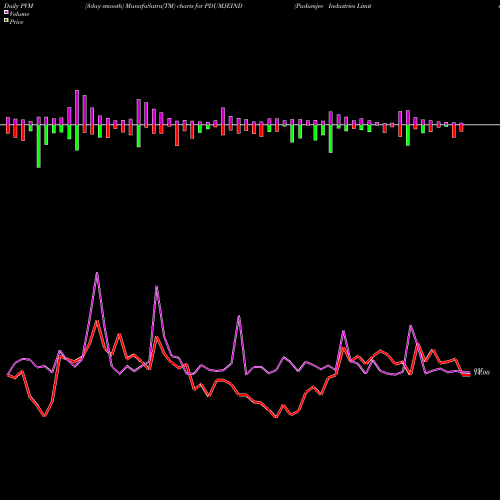Click the longest green bar below baseline
This screenshot has height=500, width=500.
click(x=39, y=146)
